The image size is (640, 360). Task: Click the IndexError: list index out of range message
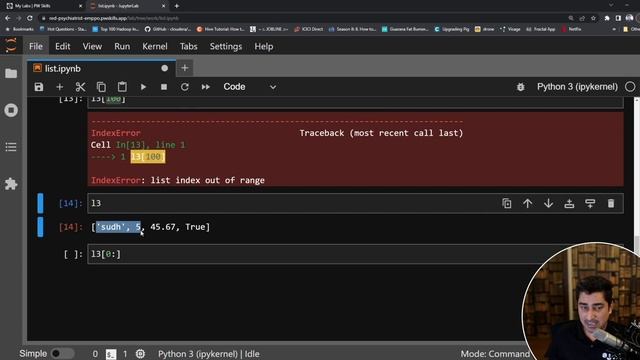click(x=178, y=180)
